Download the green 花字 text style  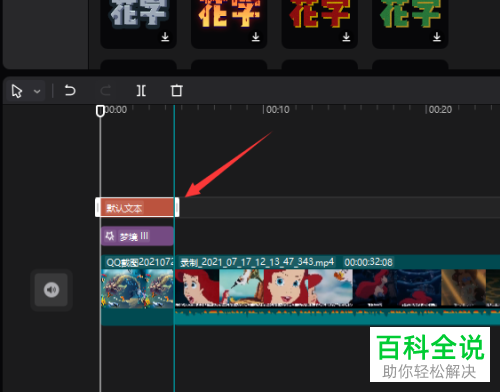[x=437, y=37]
